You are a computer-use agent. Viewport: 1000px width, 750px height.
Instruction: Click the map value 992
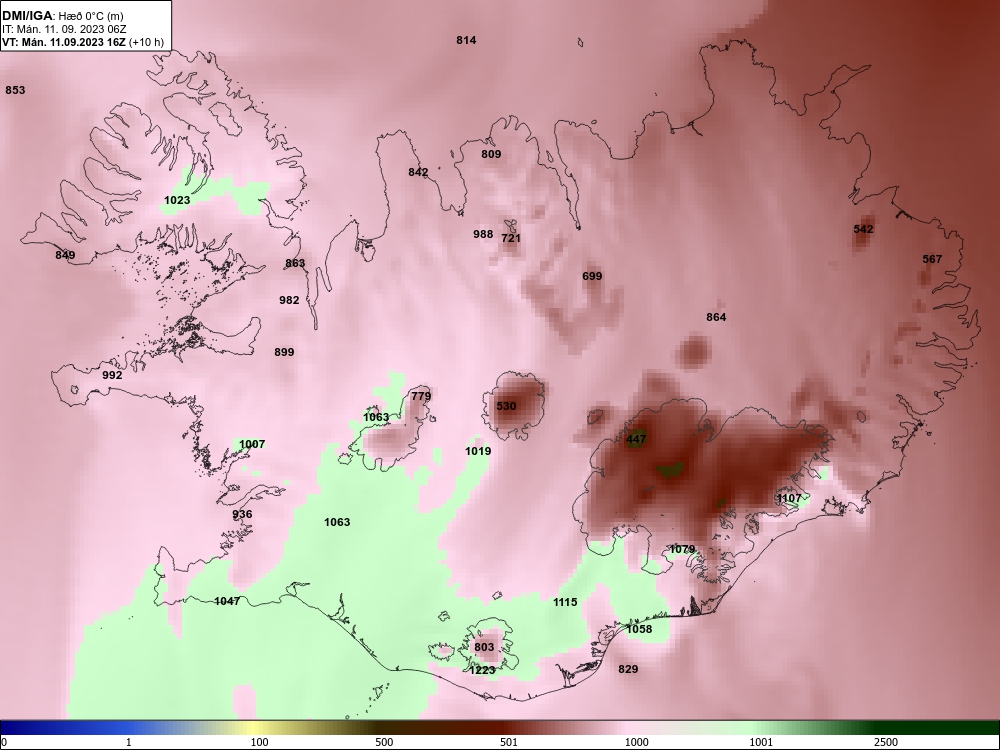click(x=112, y=376)
